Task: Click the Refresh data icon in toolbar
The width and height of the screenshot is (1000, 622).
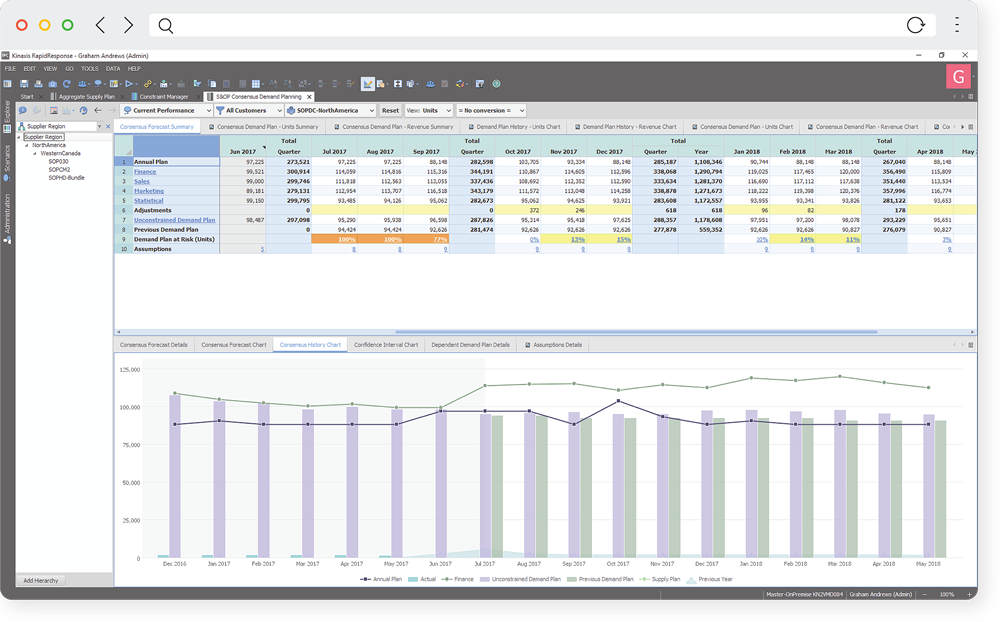Action: point(66,84)
